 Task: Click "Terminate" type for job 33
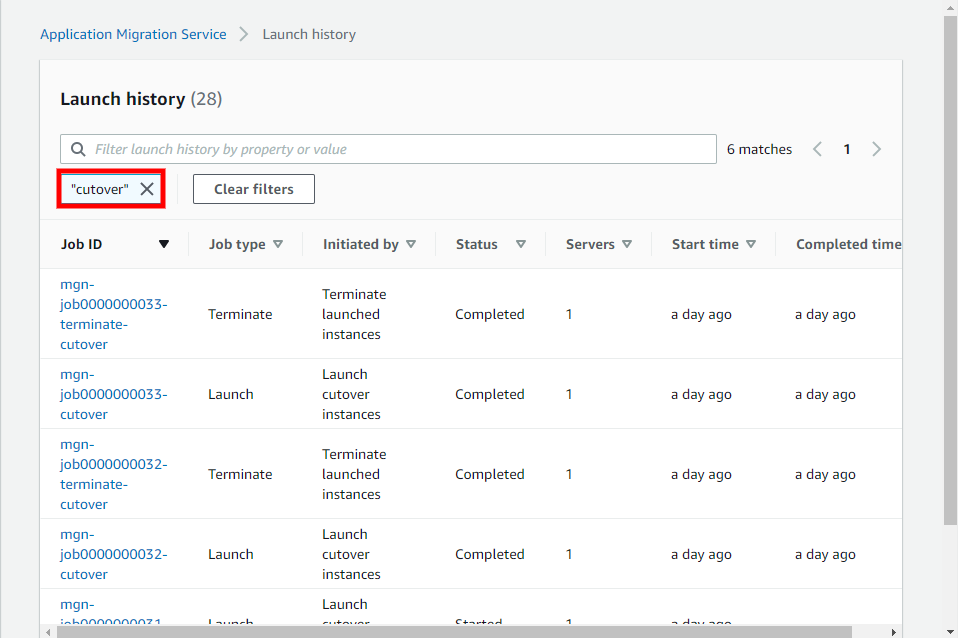click(240, 314)
